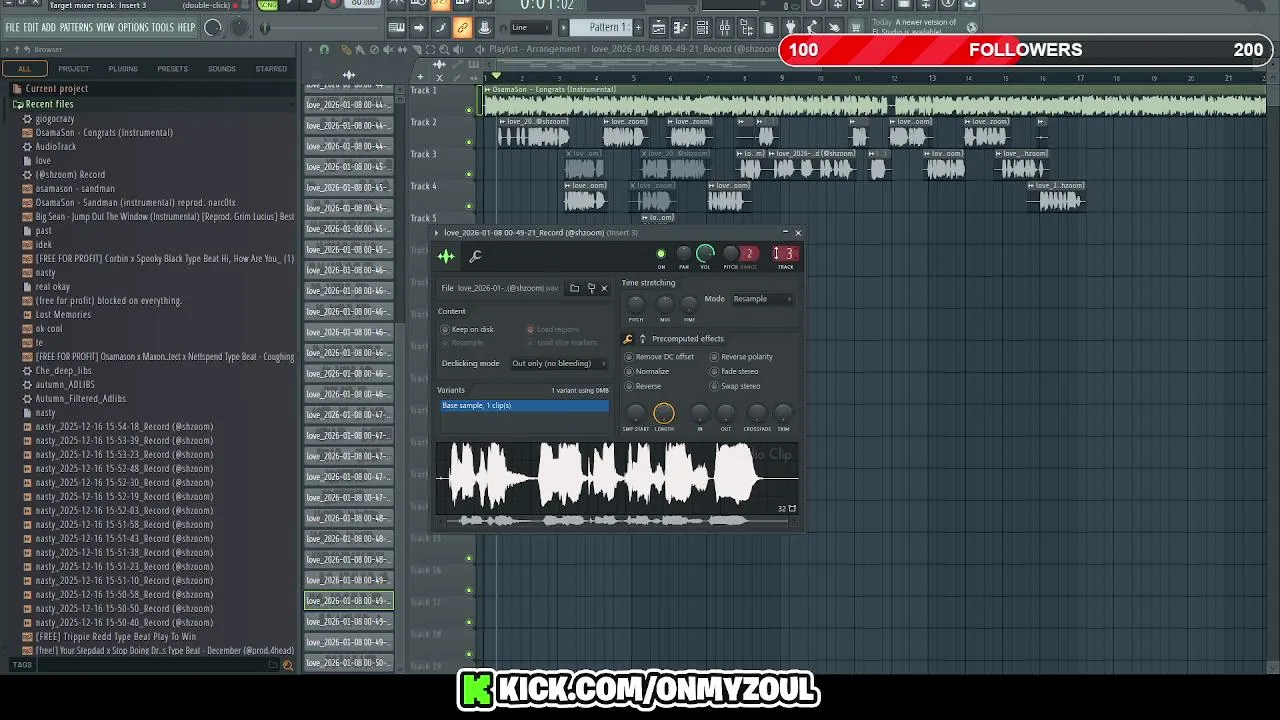The width and height of the screenshot is (1280, 720).
Task: Select the Mute tool in playlist toolbar
Action: pos(388,50)
